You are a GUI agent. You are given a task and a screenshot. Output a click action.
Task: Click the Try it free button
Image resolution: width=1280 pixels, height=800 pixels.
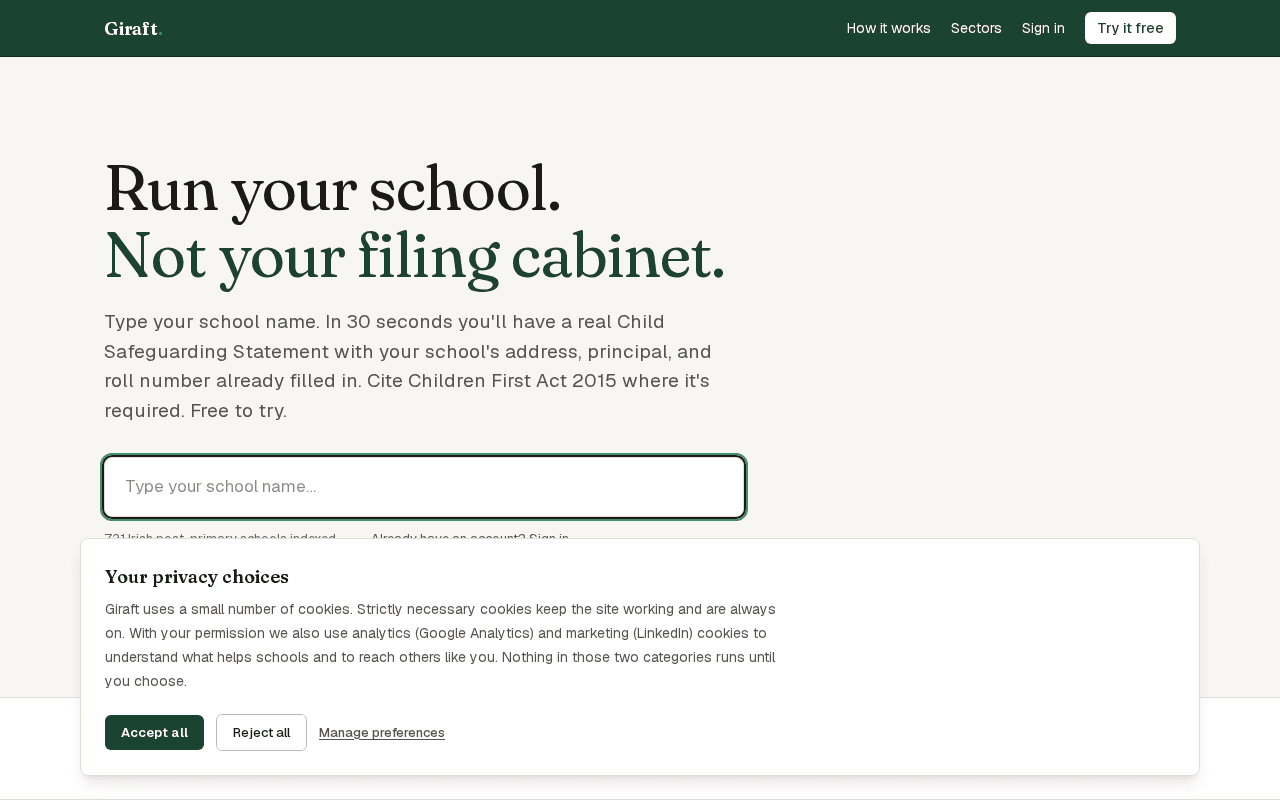click(x=1130, y=28)
